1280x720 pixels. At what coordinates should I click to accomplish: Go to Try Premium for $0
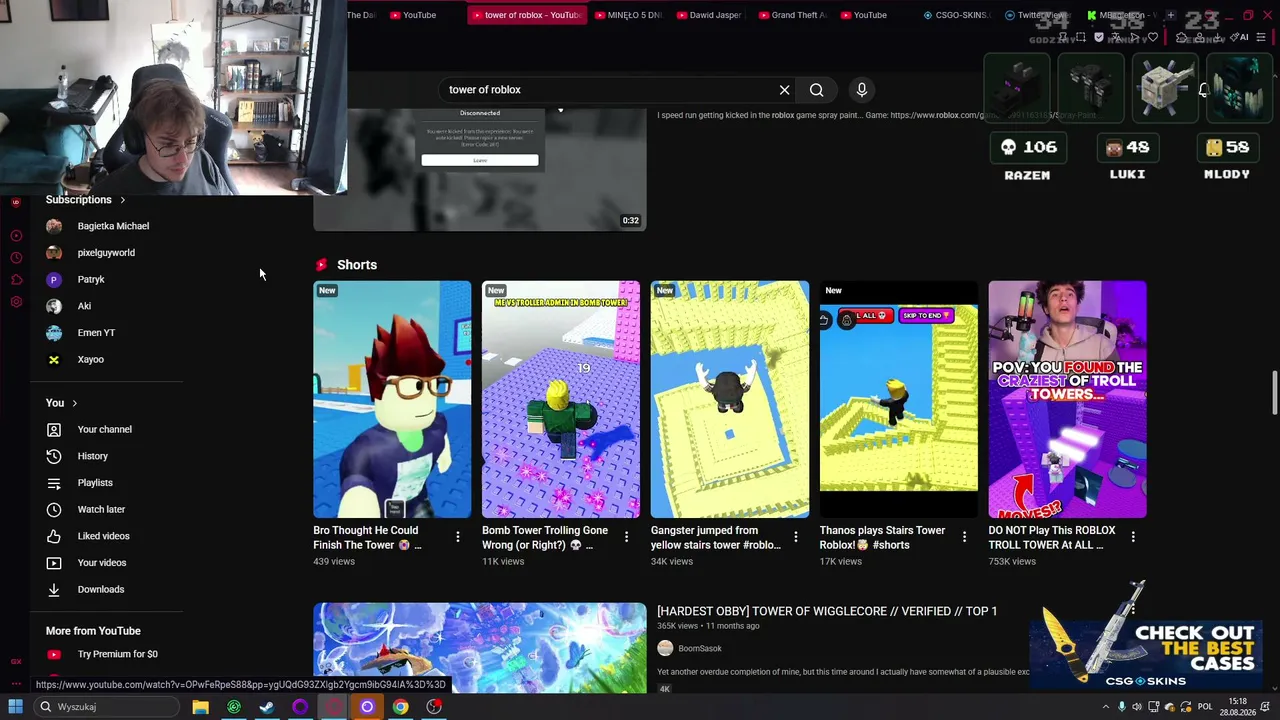click(118, 654)
